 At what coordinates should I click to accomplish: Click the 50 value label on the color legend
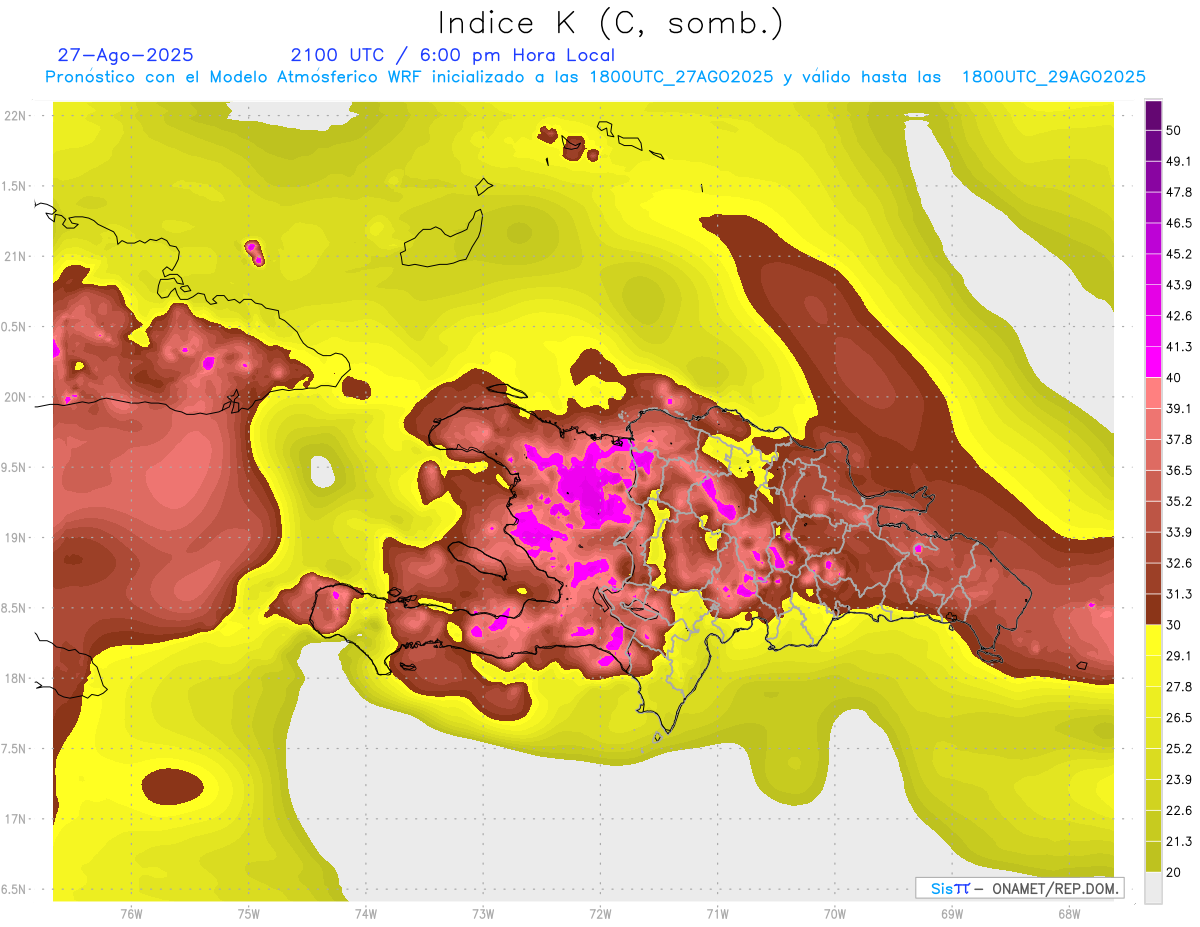tap(1175, 131)
